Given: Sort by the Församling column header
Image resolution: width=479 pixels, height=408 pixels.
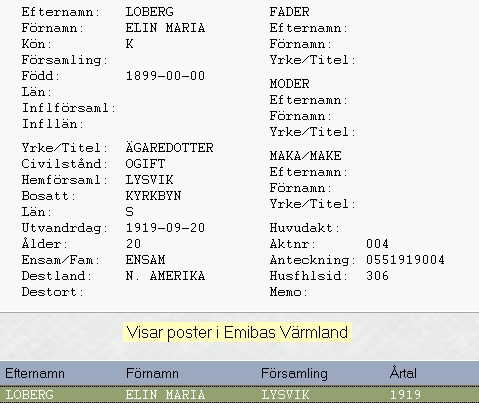Looking at the screenshot, I should point(294,374).
